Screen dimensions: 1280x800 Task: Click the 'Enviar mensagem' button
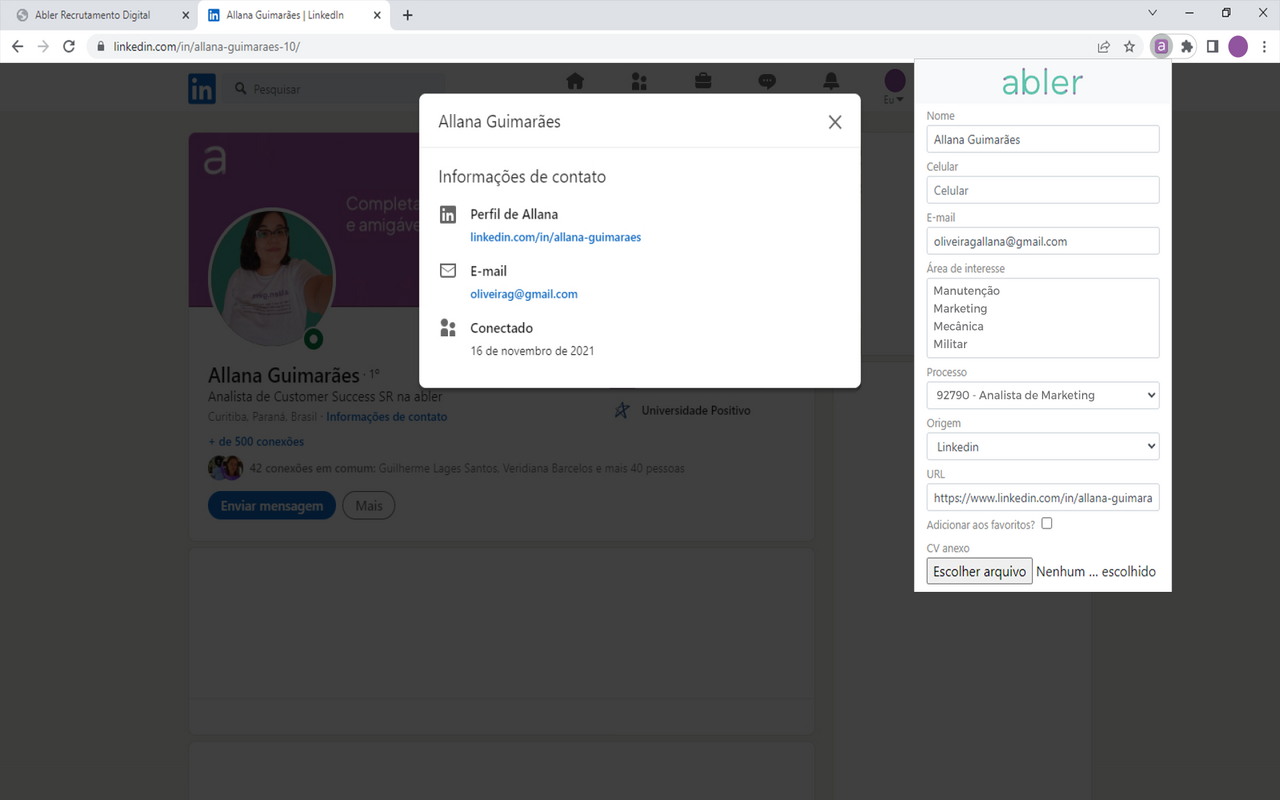point(271,505)
